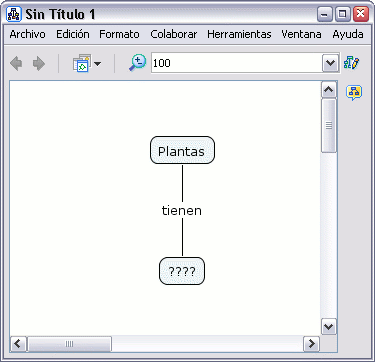Click the back navigation arrow icon

click(x=16, y=63)
